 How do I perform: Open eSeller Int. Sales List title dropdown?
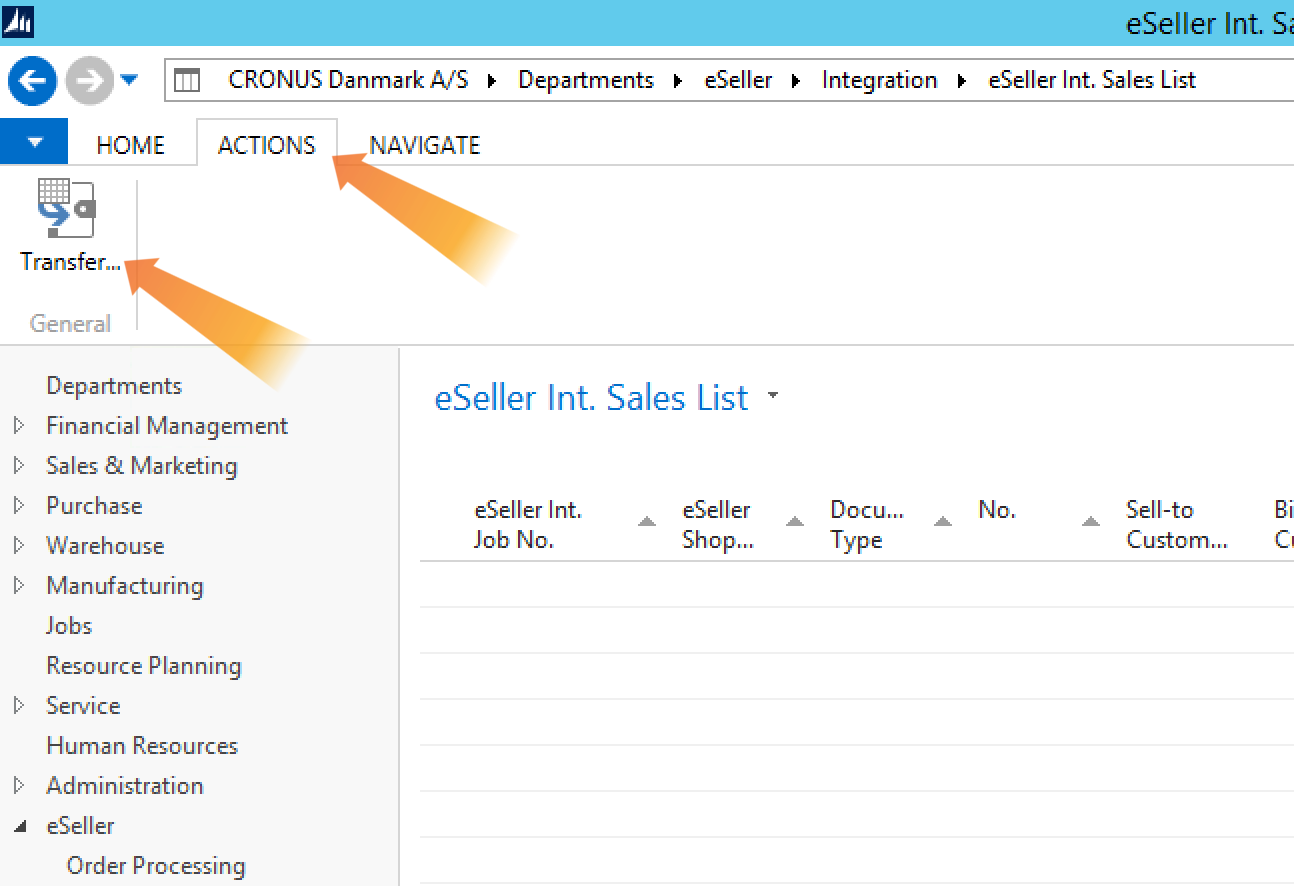click(x=772, y=396)
